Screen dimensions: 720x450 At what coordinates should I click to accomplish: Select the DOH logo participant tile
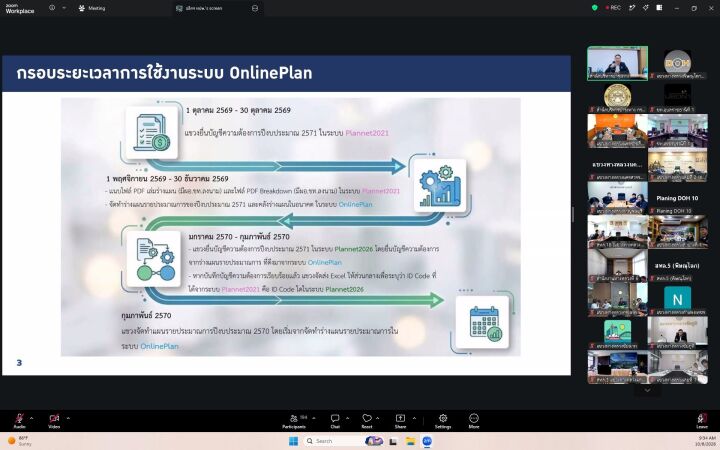[678, 62]
